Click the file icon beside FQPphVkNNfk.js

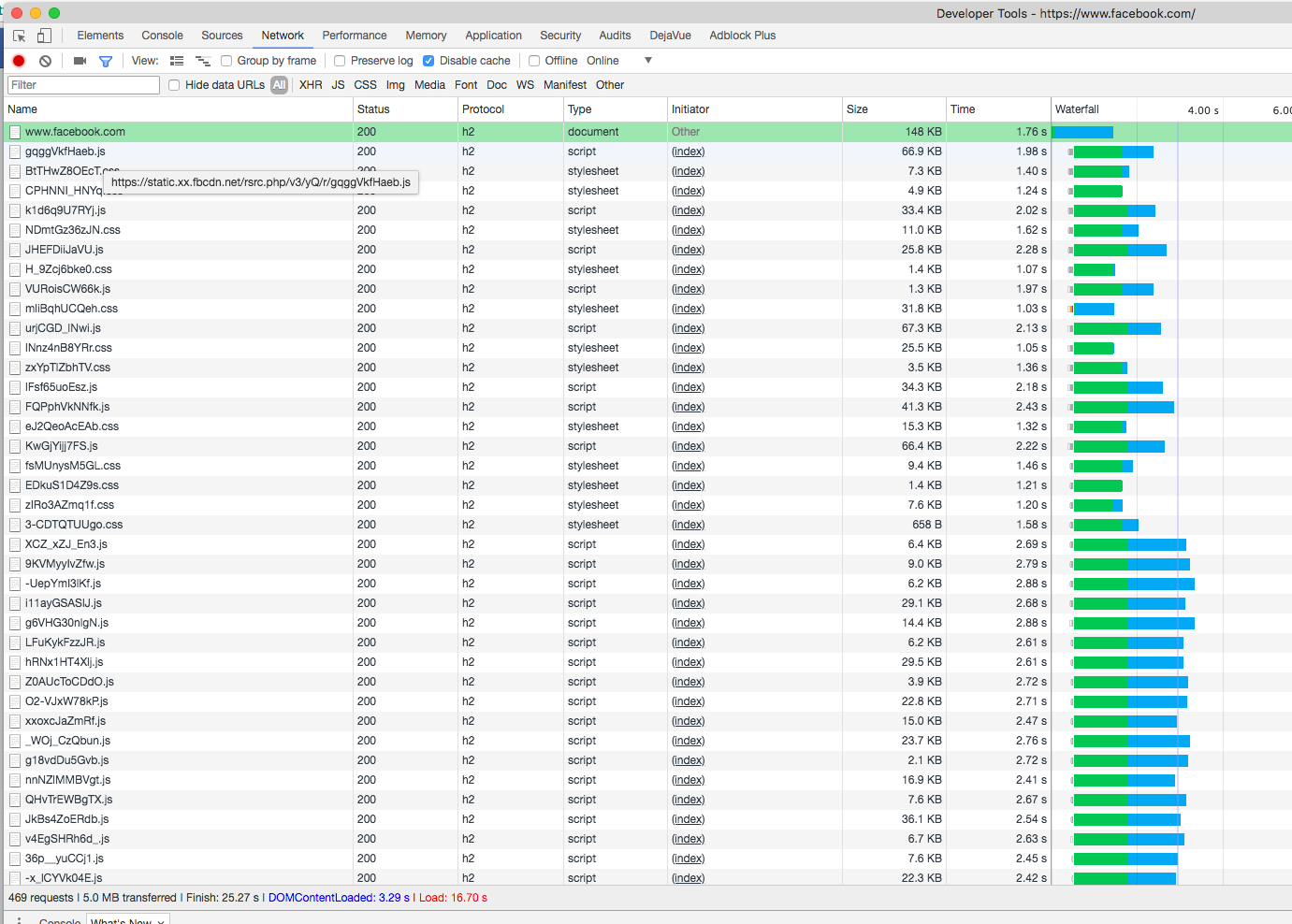click(x=15, y=407)
